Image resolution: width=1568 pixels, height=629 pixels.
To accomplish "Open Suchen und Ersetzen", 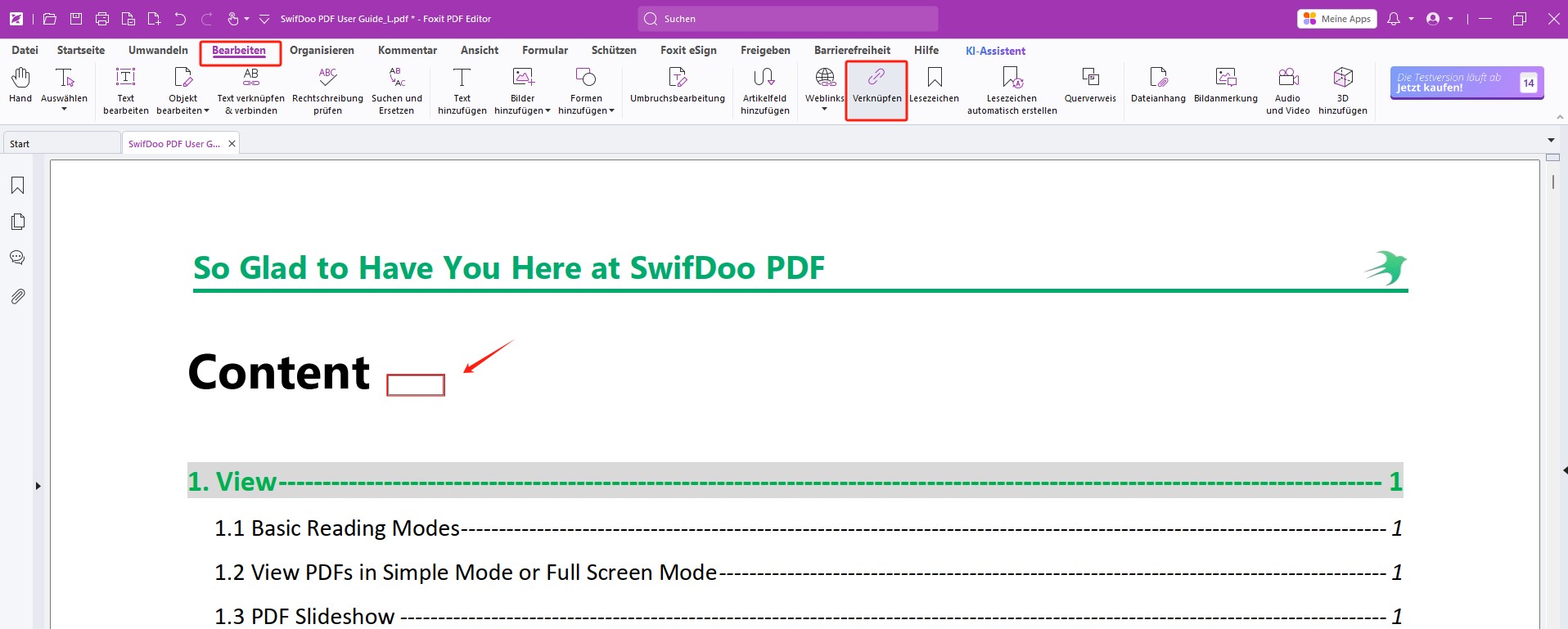I will 397,91.
